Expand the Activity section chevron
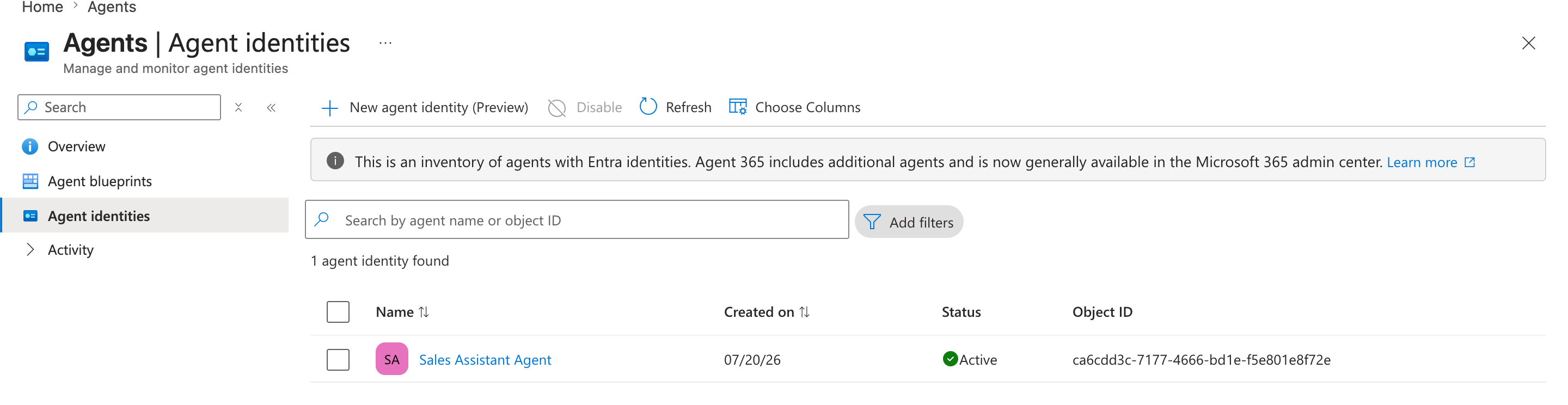This screenshot has width=1568, height=405. [x=30, y=250]
